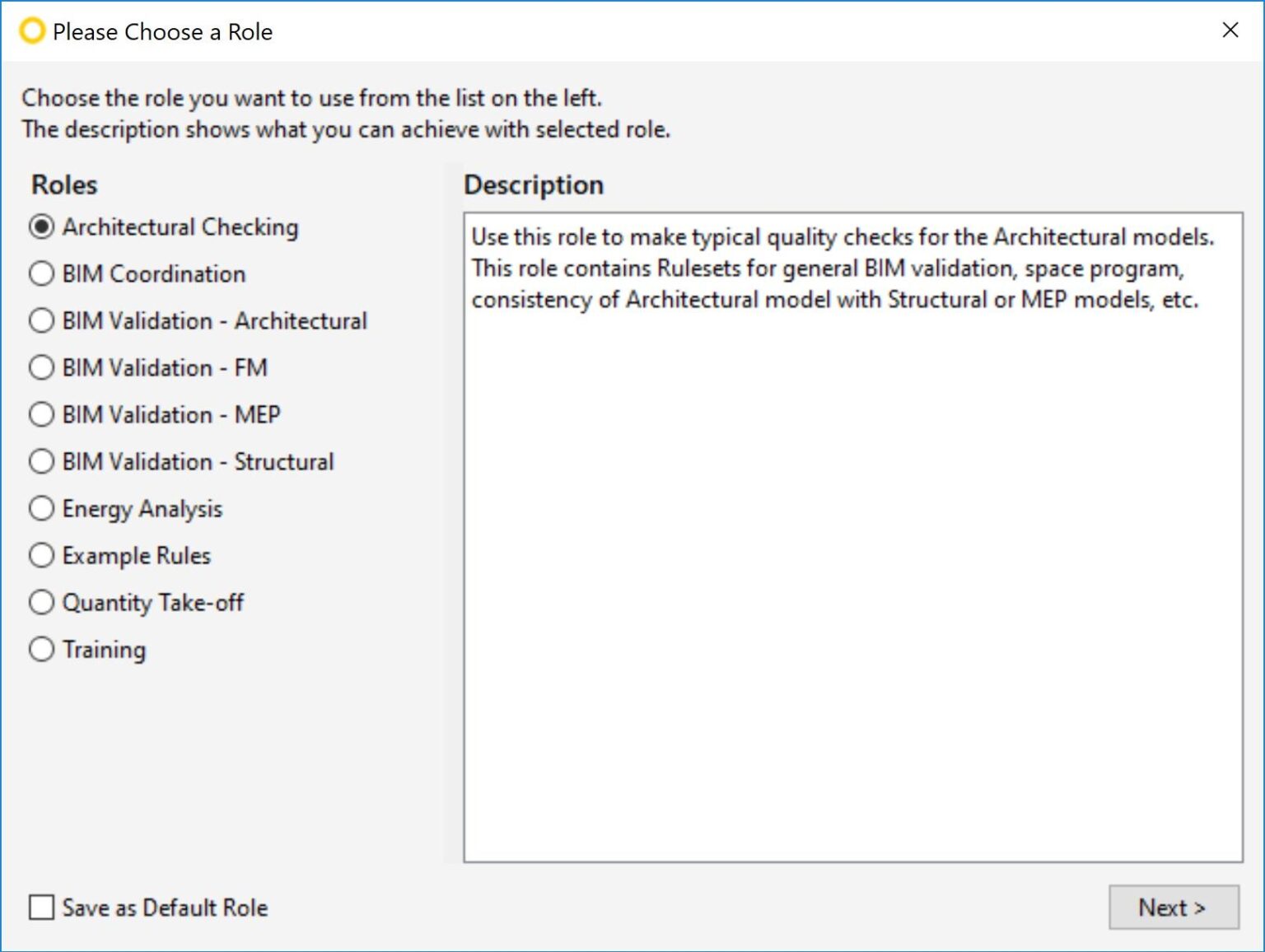The width and height of the screenshot is (1265, 952).
Task: Click the 'Choose the role you want' instruction line
Action: [312, 98]
